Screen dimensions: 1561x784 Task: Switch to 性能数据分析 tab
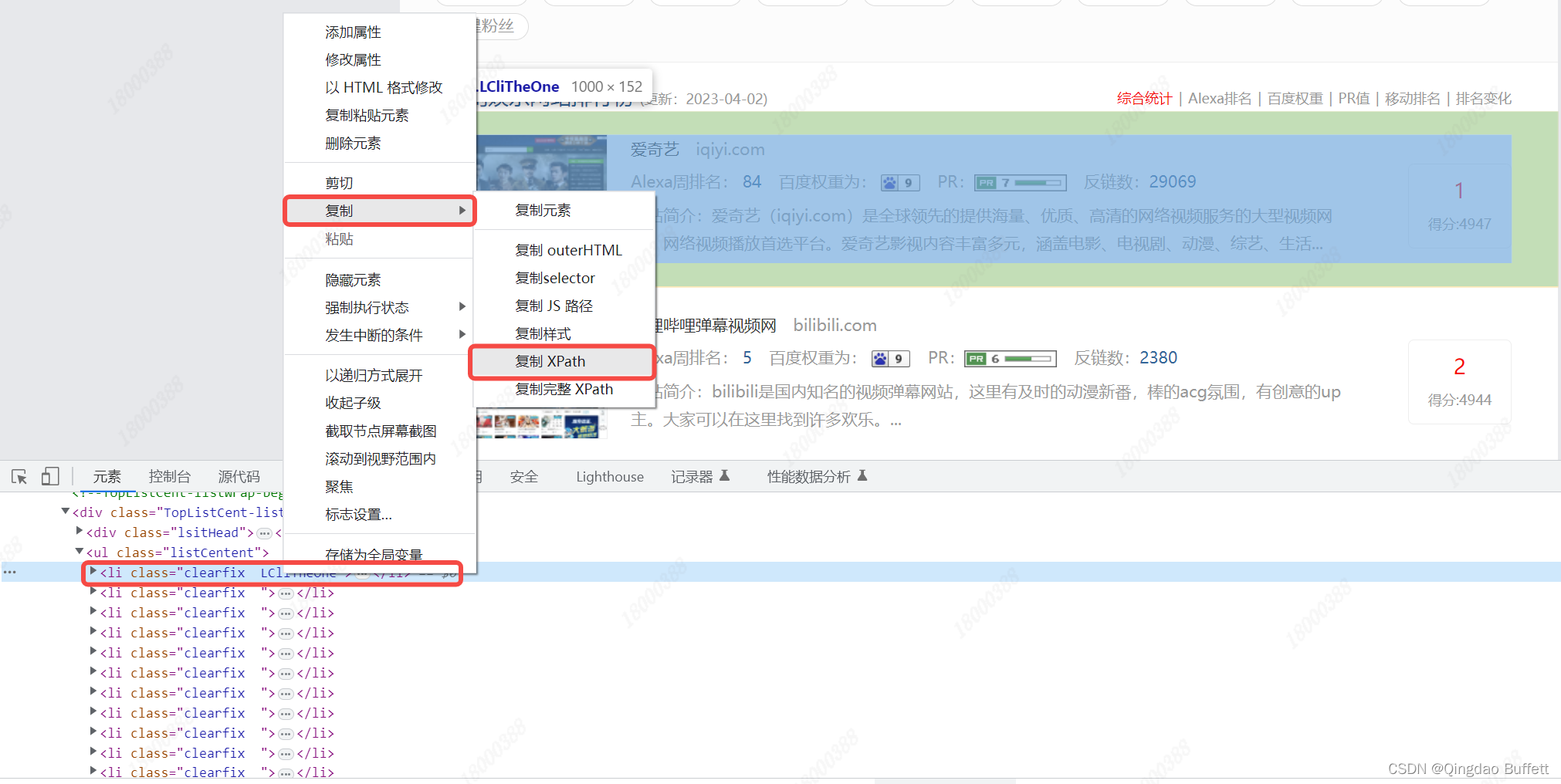click(x=818, y=477)
